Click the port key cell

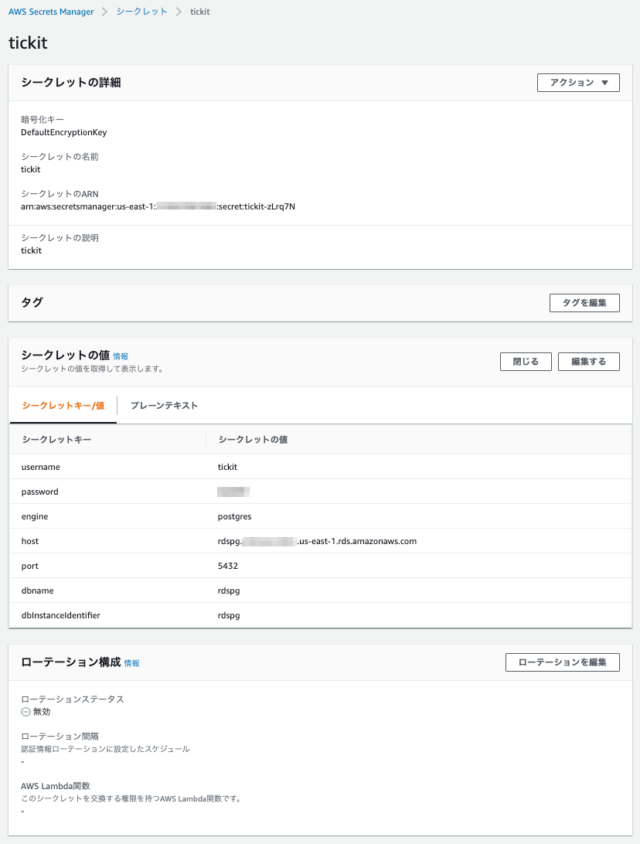pyautogui.click(x=30, y=566)
